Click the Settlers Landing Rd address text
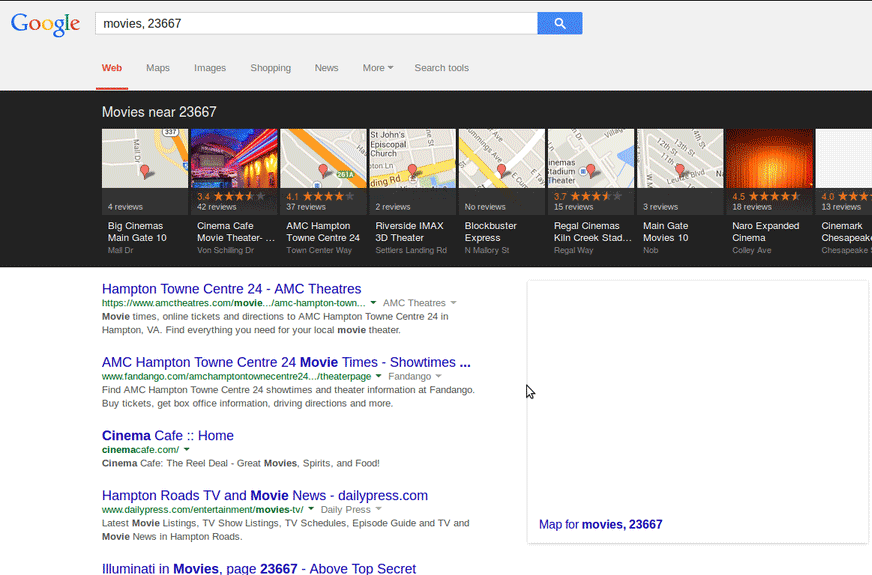Image resolution: width=872 pixels, height=575 pixels. (x=411, y=250)
